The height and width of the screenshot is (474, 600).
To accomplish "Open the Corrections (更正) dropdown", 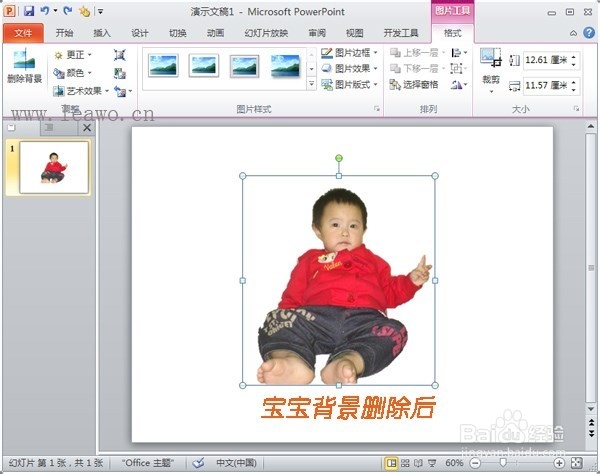I will 73,55.
